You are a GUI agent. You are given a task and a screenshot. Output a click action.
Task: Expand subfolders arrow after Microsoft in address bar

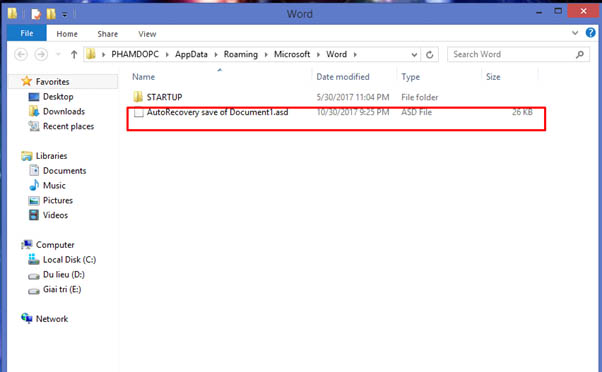318,55
